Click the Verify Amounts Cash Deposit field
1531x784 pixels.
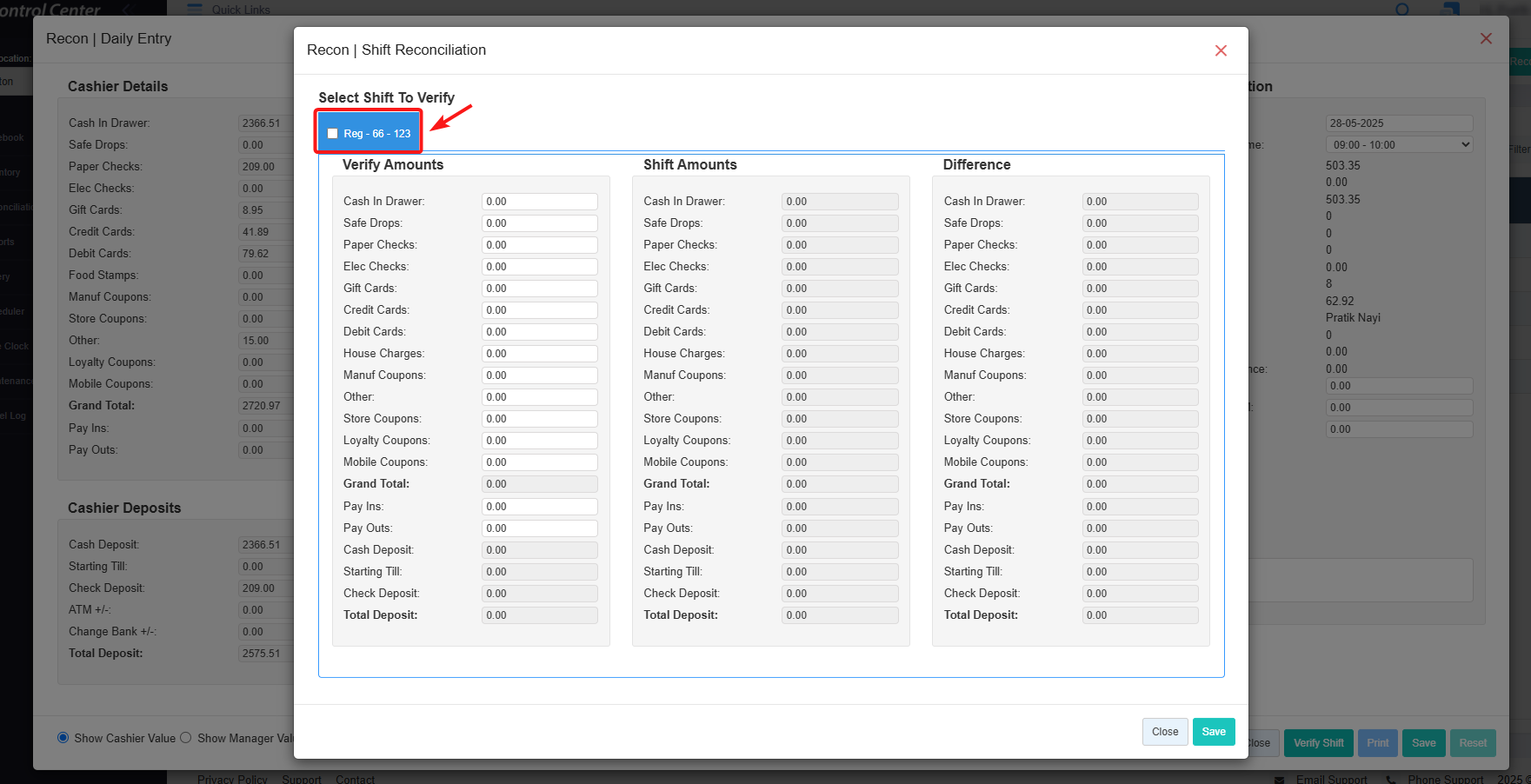[540, 550]
